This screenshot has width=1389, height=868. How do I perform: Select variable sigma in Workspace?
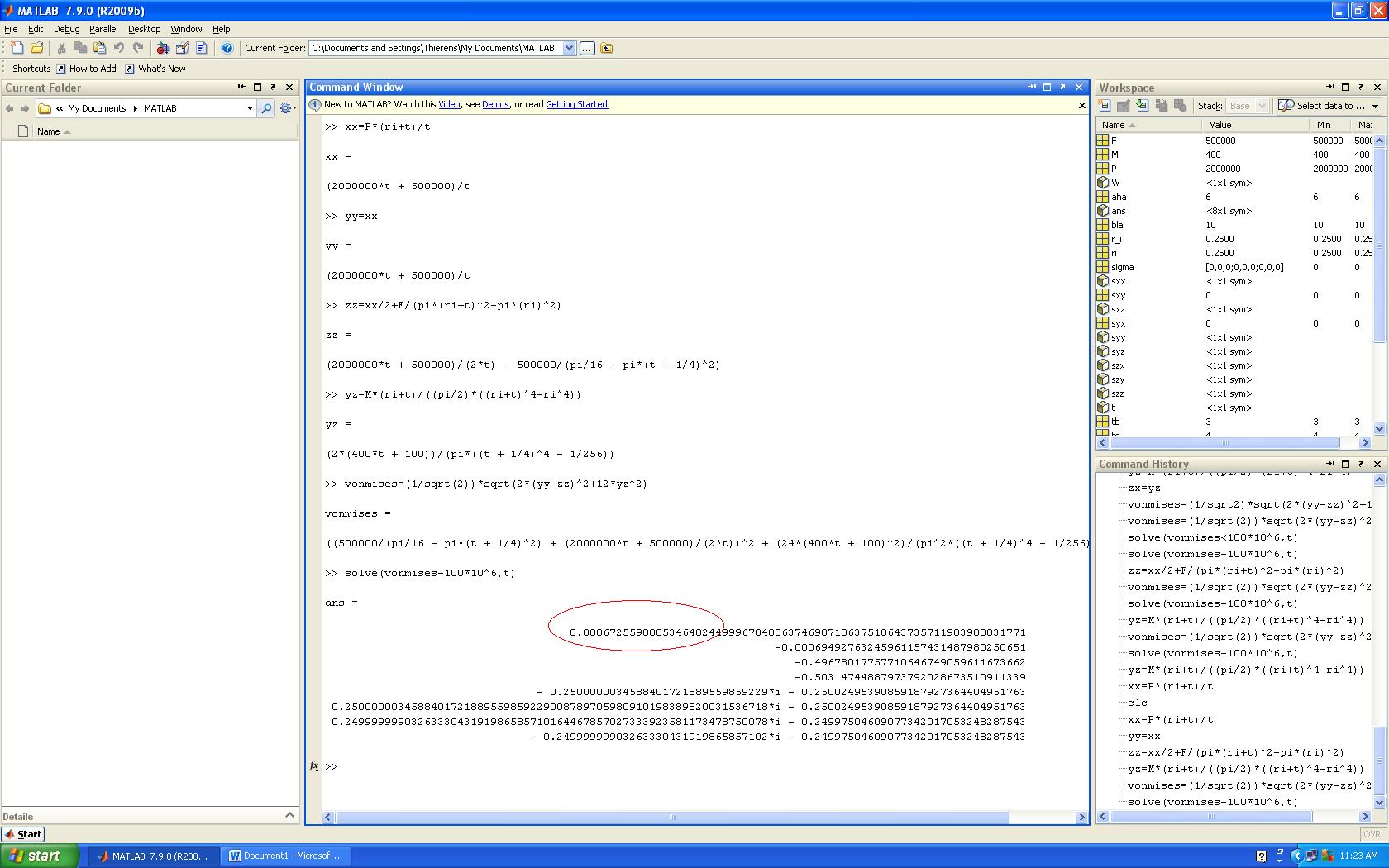pos(1235,267)
